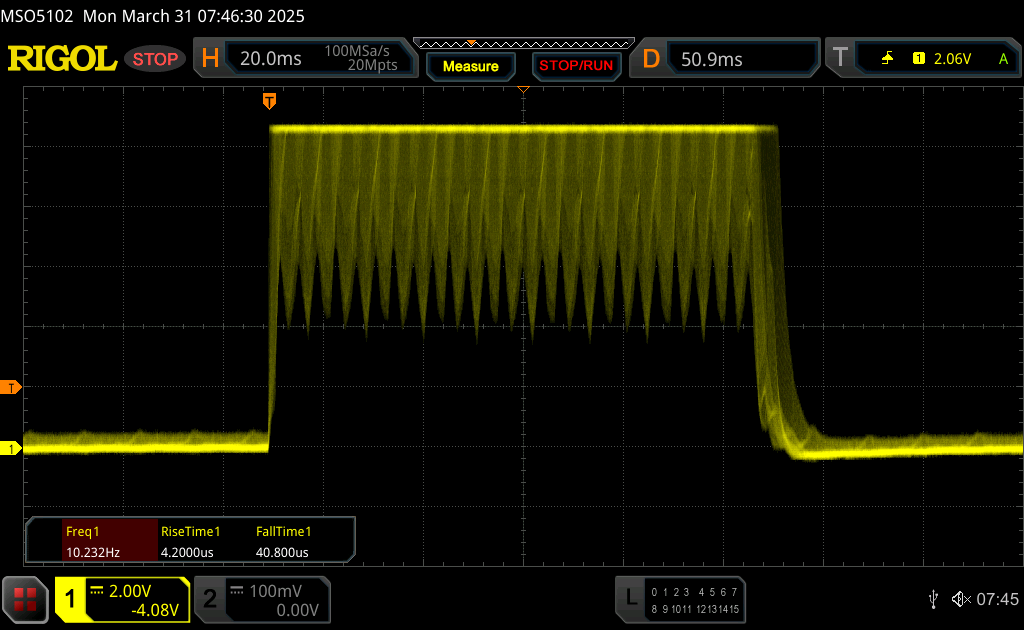This screenshot has height=630, width=1024.
Task: Toggle channel 1 with its yellow badge
Action: pos(70,599)
